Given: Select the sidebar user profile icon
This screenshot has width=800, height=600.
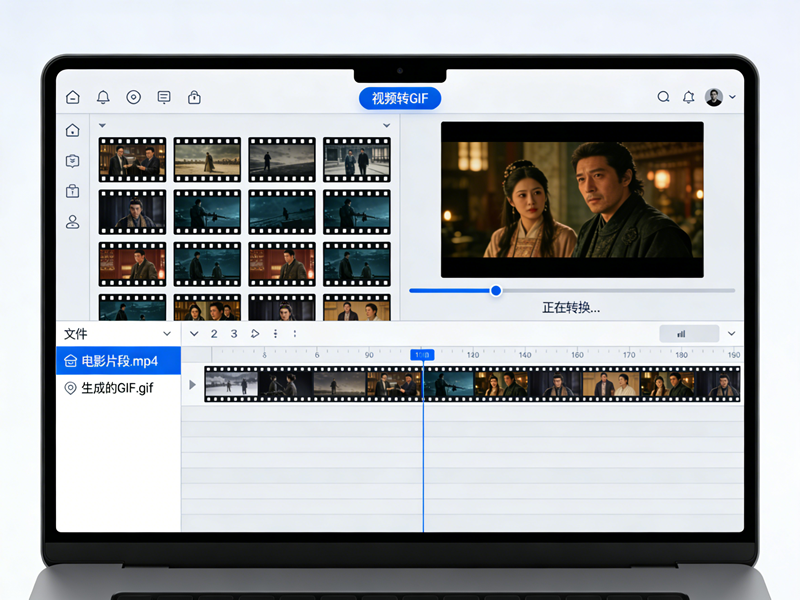Looking at the screenshot, I should (72, 222).
